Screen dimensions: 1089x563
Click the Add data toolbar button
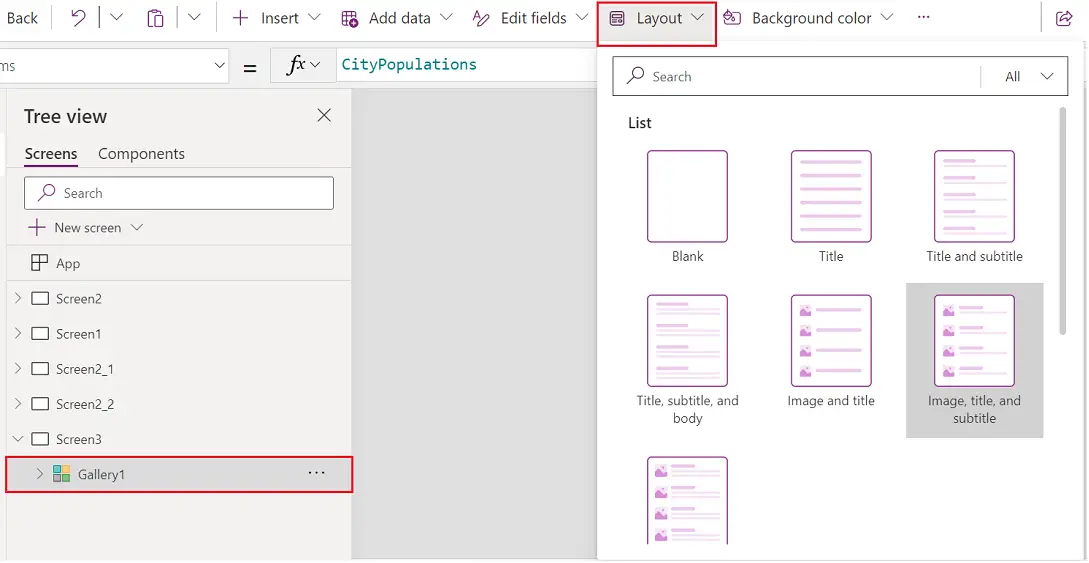[397, 18]
